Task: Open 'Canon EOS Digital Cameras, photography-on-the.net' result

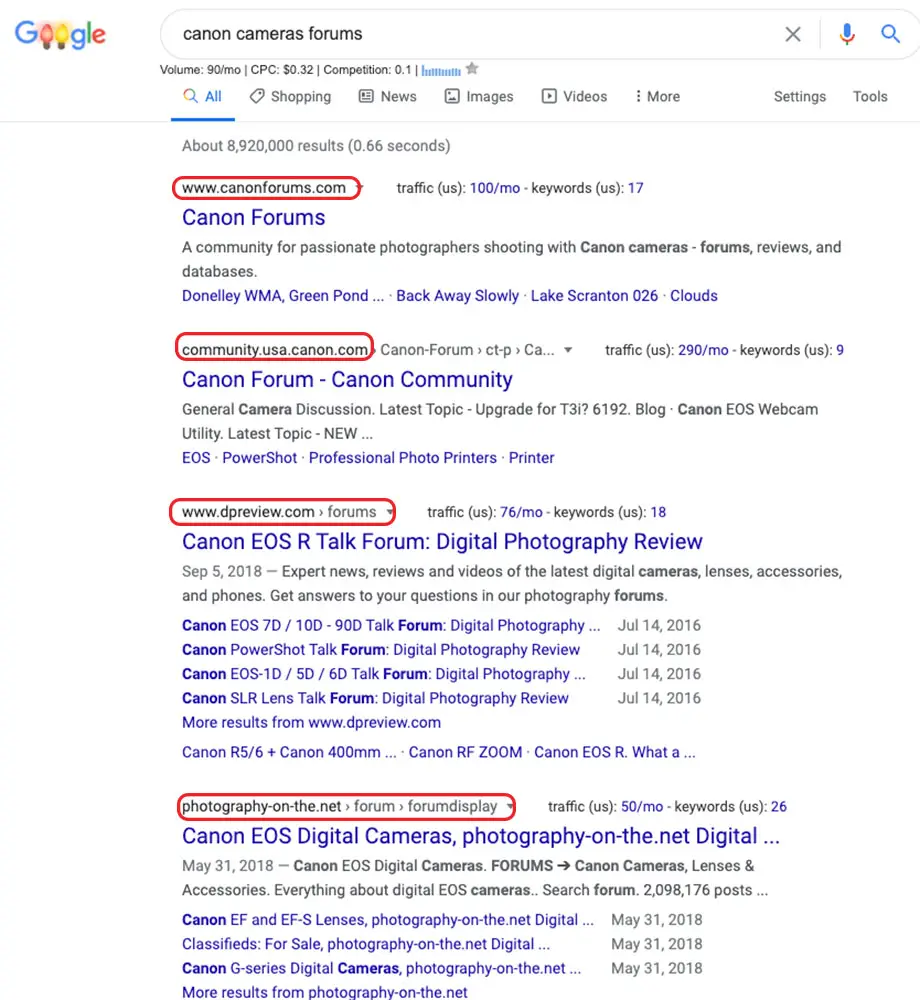Action: [481, 836]
